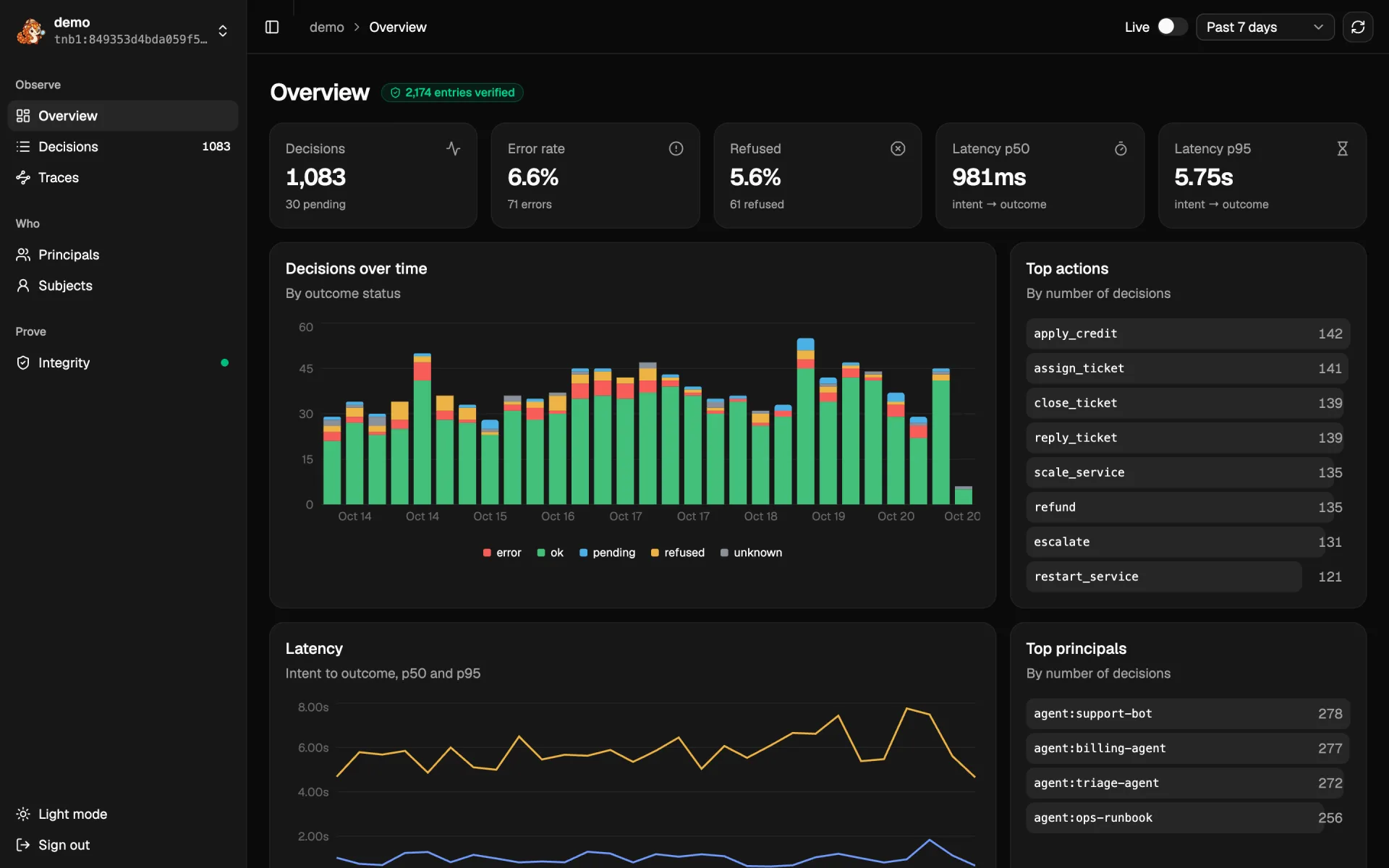
Task: Toggle unknown series in chart legend
Action: point(751,553)
